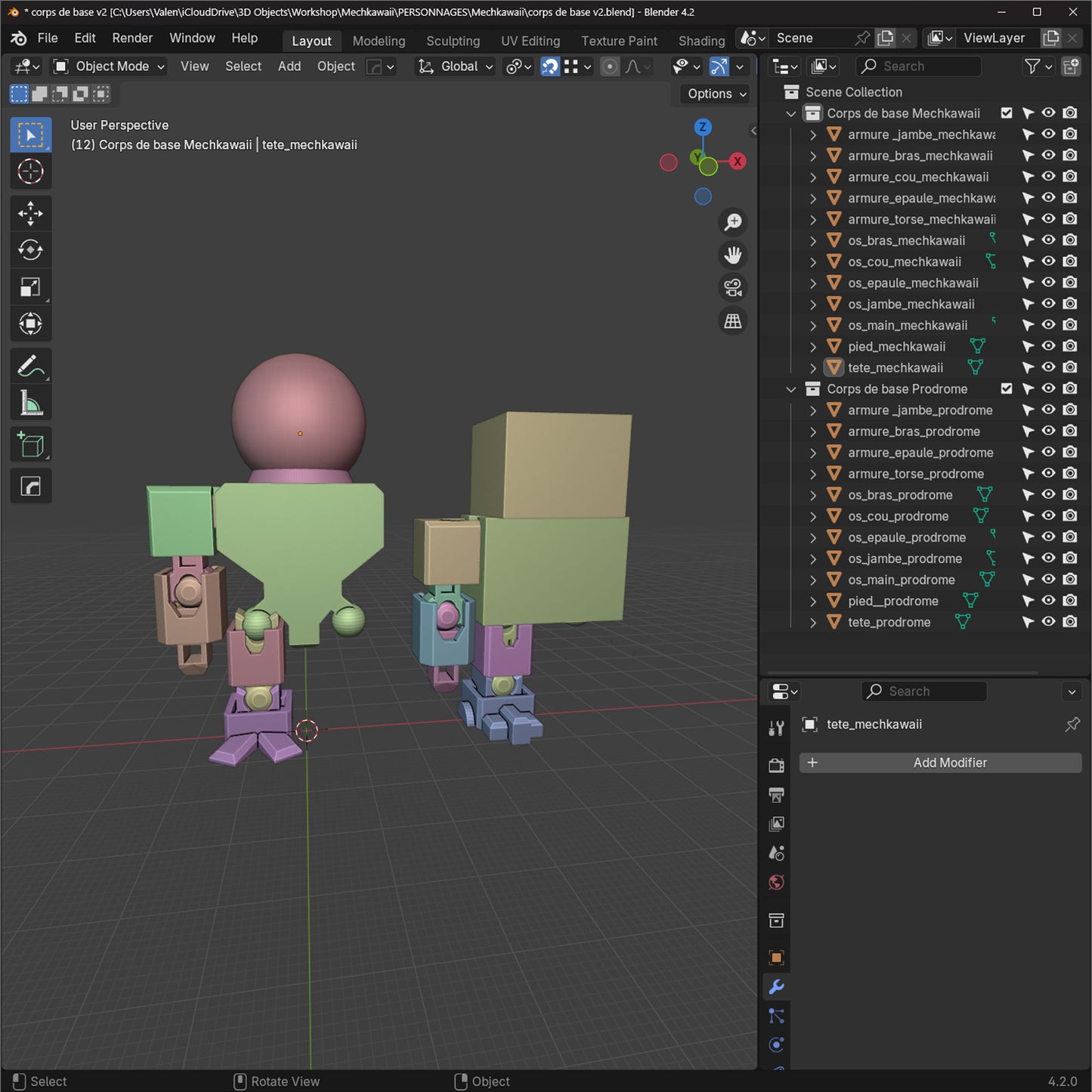Expand the armure_torse_mechkawaii tree item

point(813,220)
